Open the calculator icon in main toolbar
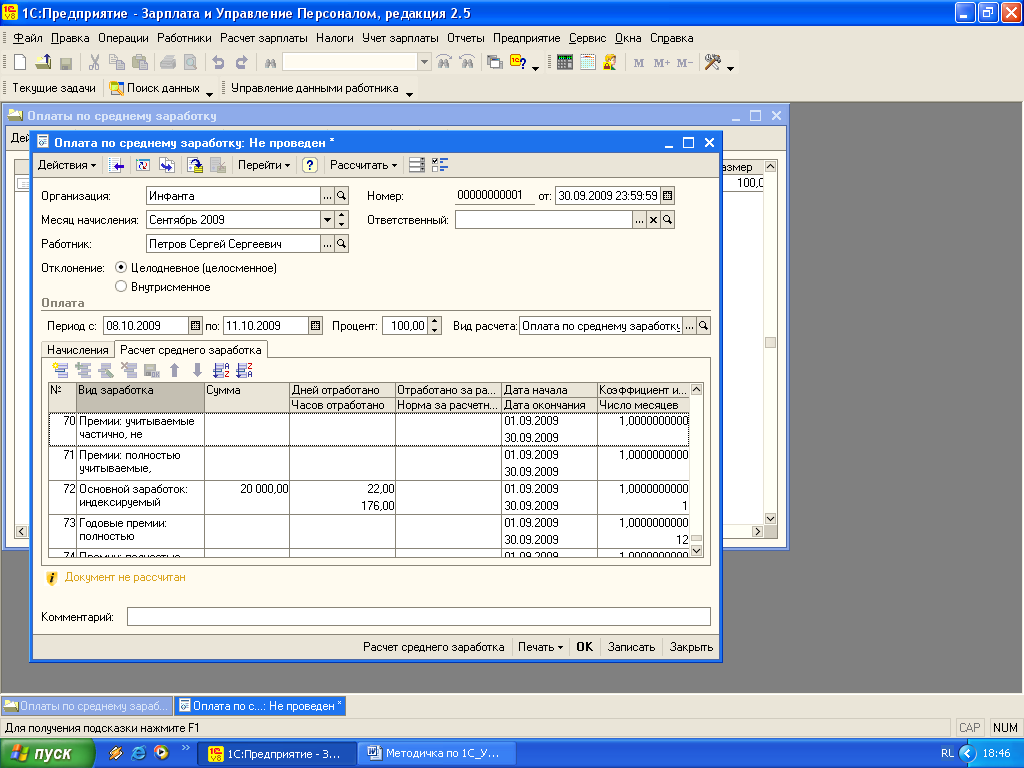This screenshot has height=768, width=1024. 565,62
